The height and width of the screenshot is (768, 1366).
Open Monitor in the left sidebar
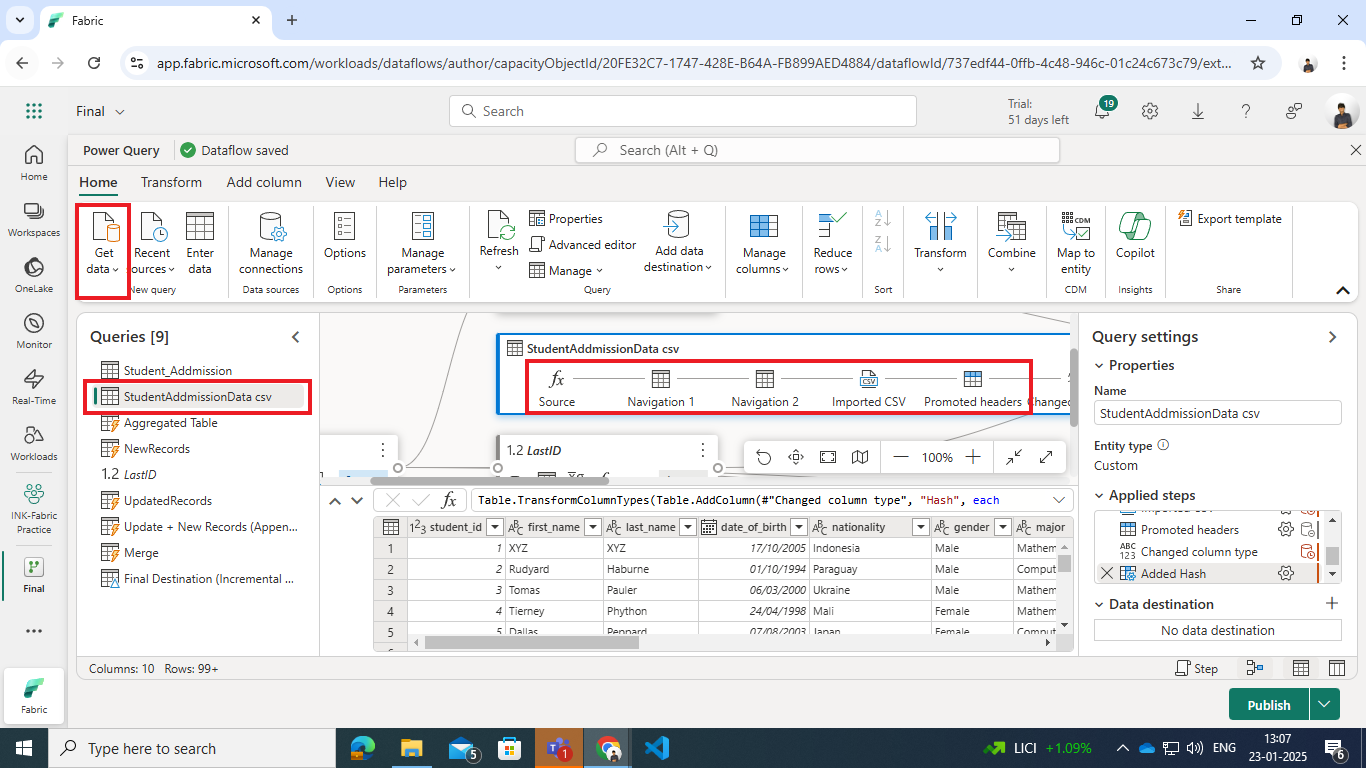click(34, 332)
